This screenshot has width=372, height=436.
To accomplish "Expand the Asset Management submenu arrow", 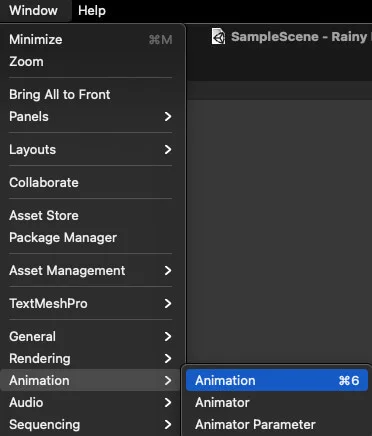I will (x=168, y=271).
